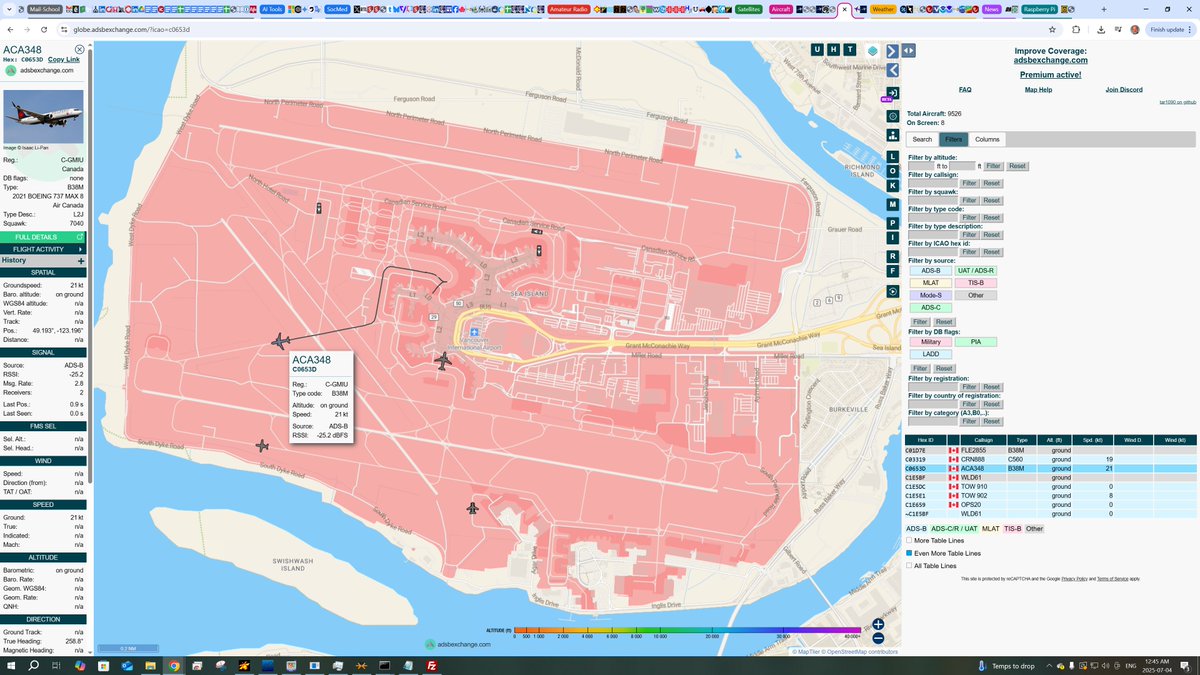Viewport: 1200px width, 675px height.
Task: Open FULL DETAILS for ACA348
Action: point(43,237)
